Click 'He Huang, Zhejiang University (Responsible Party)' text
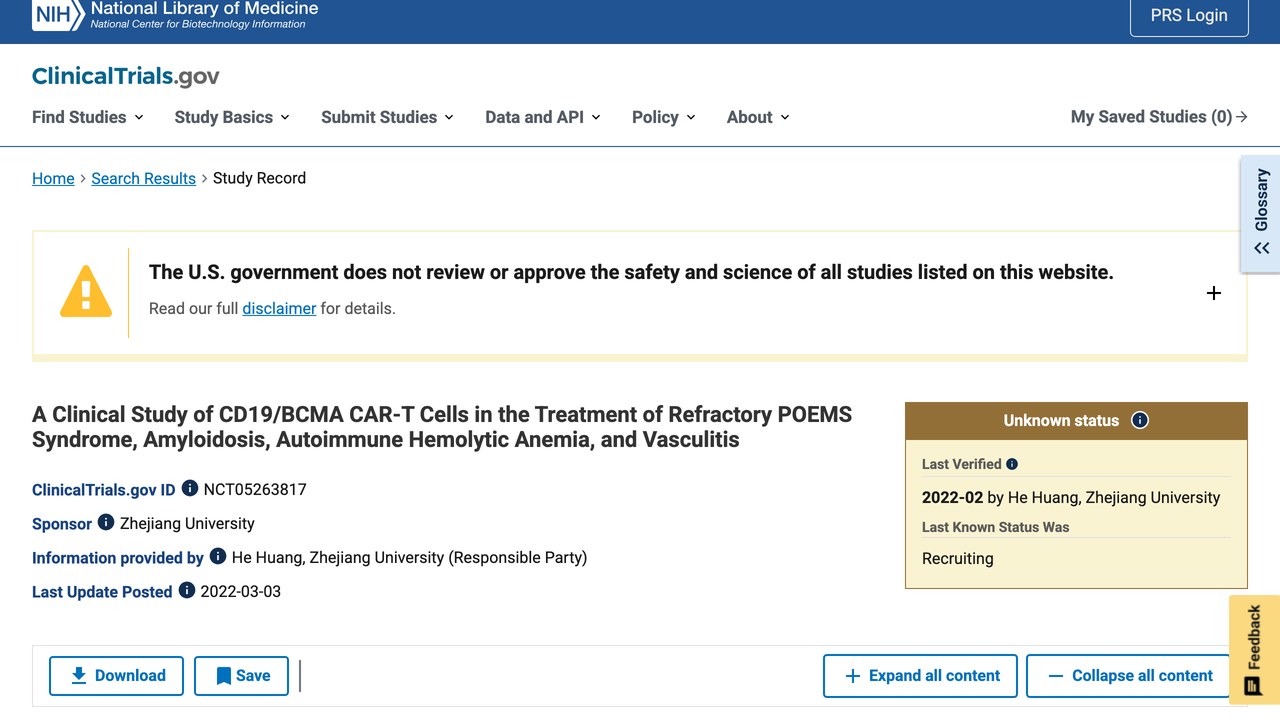 point(409,558)
